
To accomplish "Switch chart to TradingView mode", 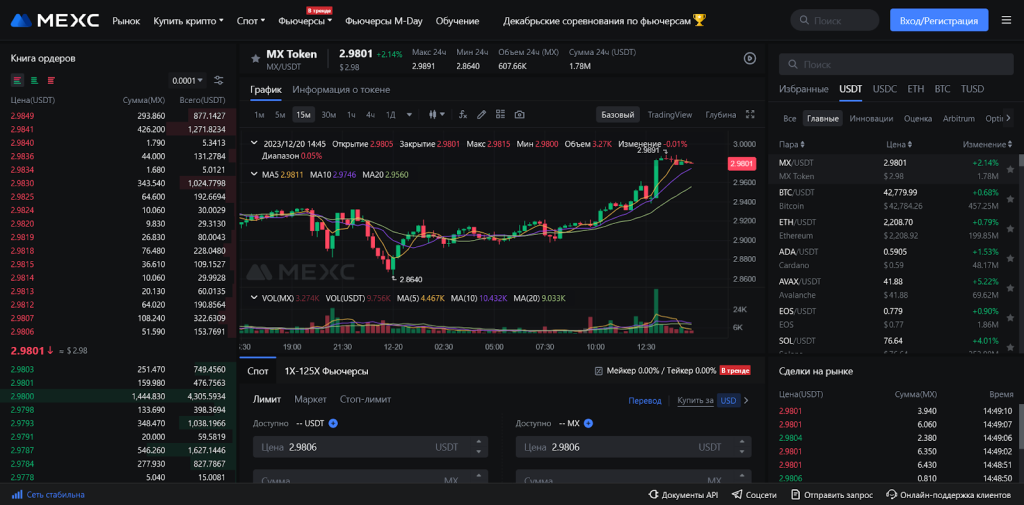I will click(x=669, y=114).
